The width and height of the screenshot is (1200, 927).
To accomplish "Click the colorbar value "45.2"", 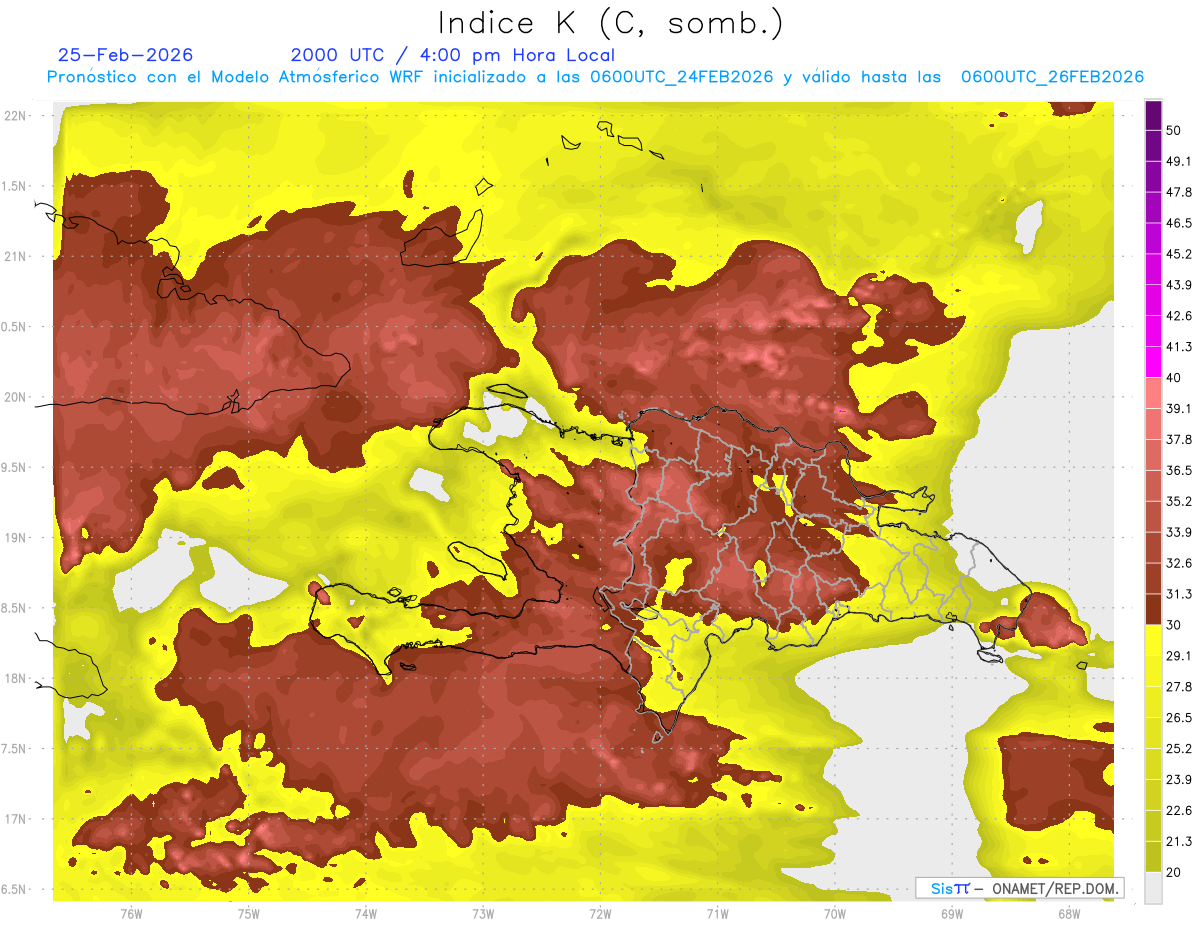I will (1179, 254).
